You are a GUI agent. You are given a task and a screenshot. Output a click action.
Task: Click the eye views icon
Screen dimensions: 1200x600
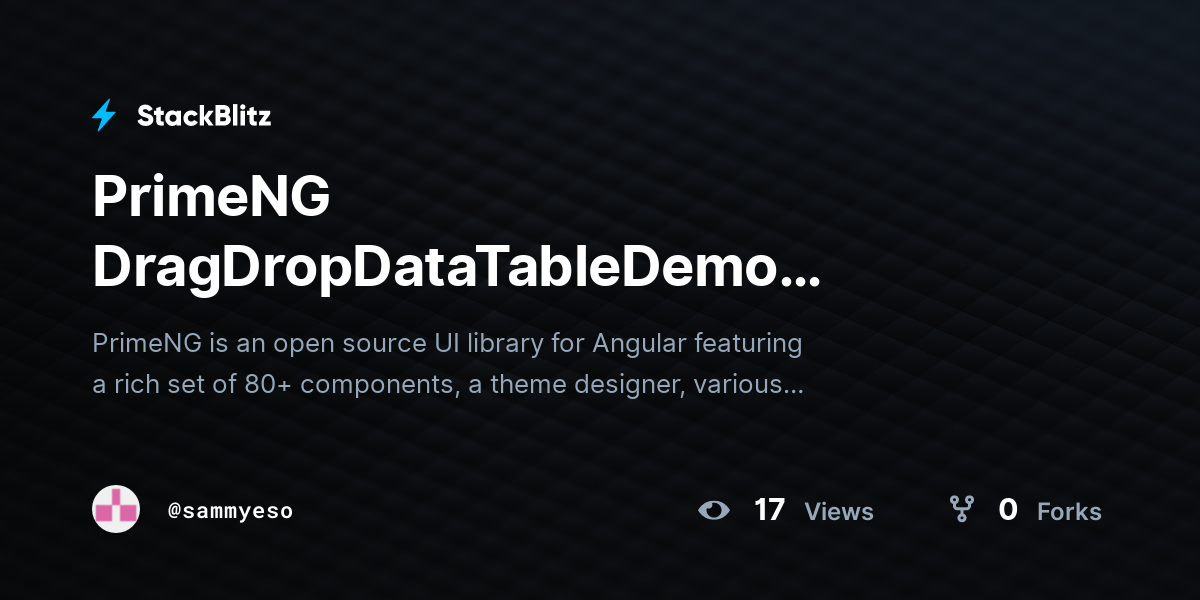click(714, 511)
